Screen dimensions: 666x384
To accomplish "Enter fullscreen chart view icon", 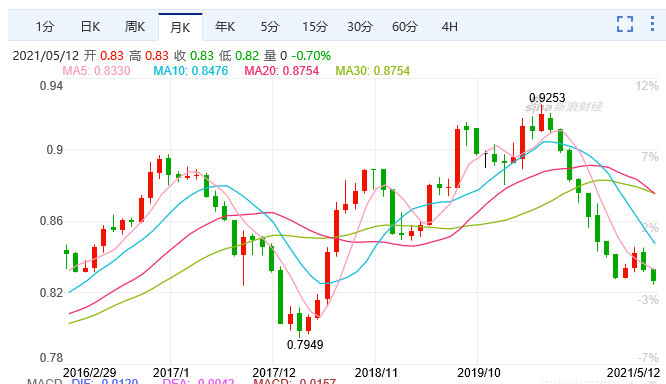I will tap(625, 24).
